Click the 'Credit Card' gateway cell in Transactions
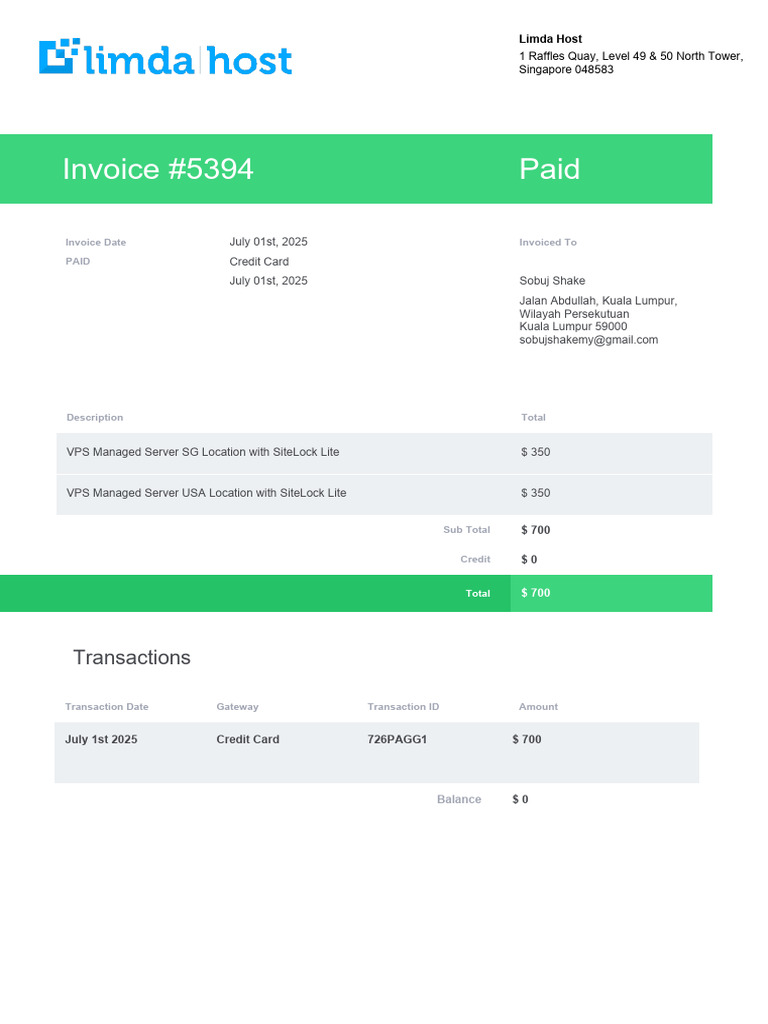The height and width of the screenshot is (1024, 768). point(248,739)
